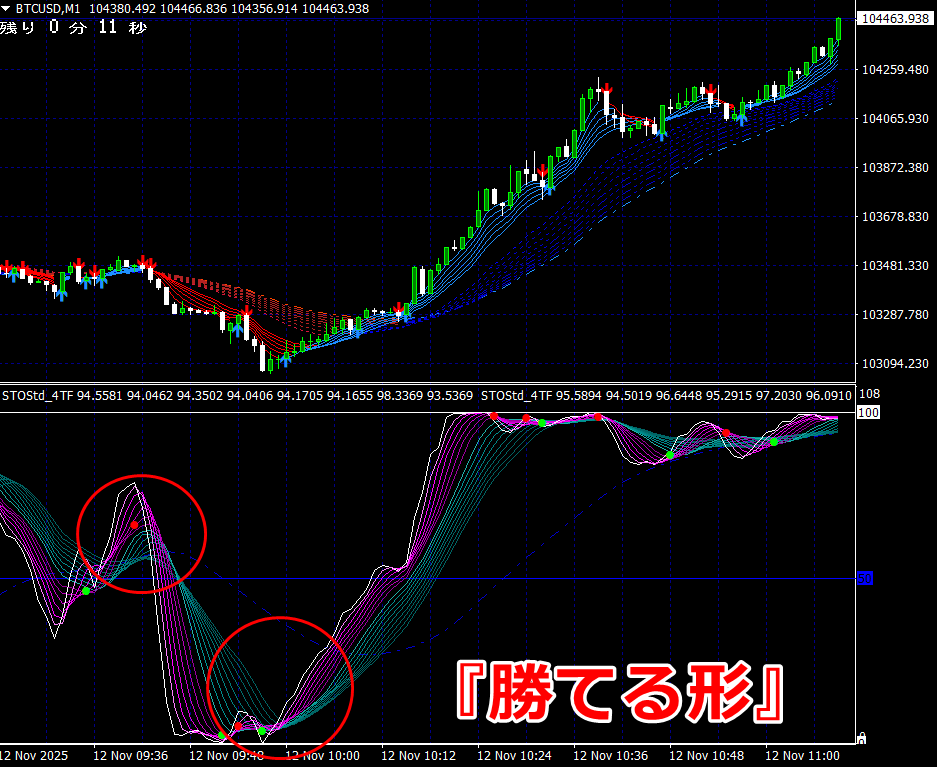This screenshot has width=937, height=767.
Task: Click the green signal dot just below level 50
Action: pyautogui.click(x=86, y=591)
